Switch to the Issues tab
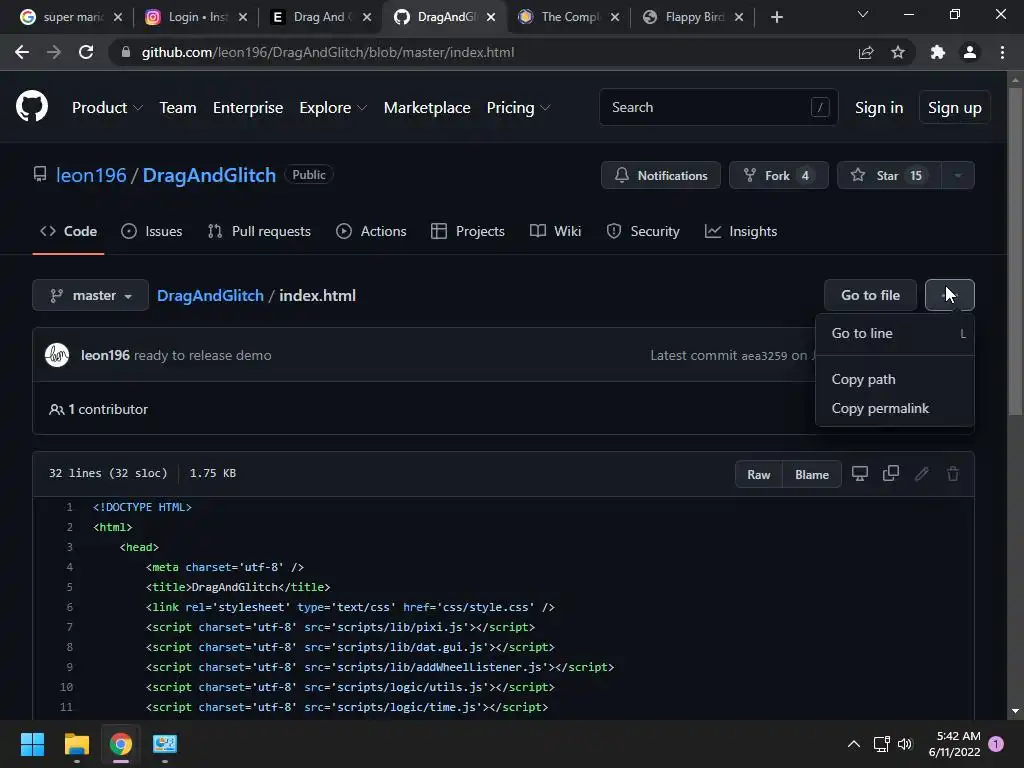Screen dimensions: 1024x768 [x=152, y=231]
